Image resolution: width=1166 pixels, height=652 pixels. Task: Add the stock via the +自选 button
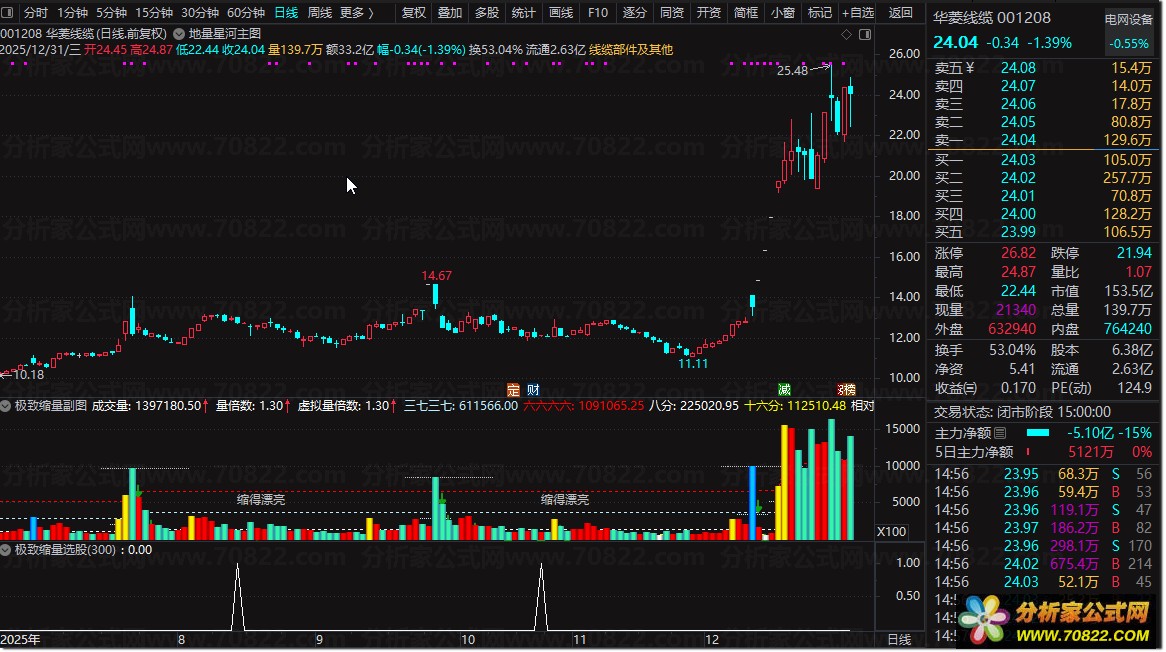point(858,13)
